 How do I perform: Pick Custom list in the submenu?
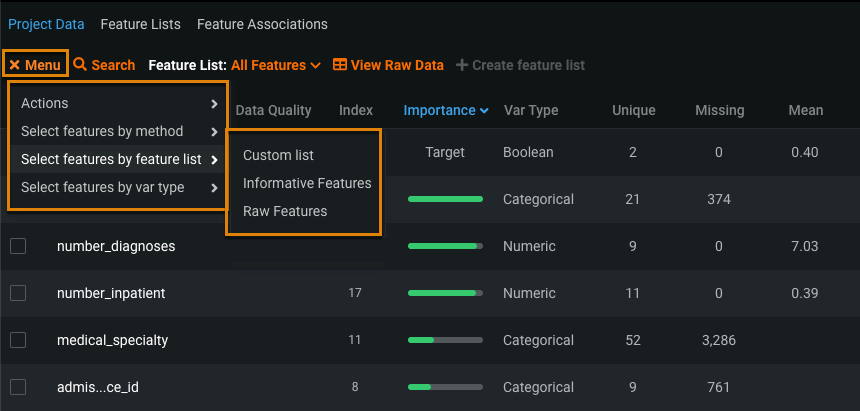click(278, 155)
